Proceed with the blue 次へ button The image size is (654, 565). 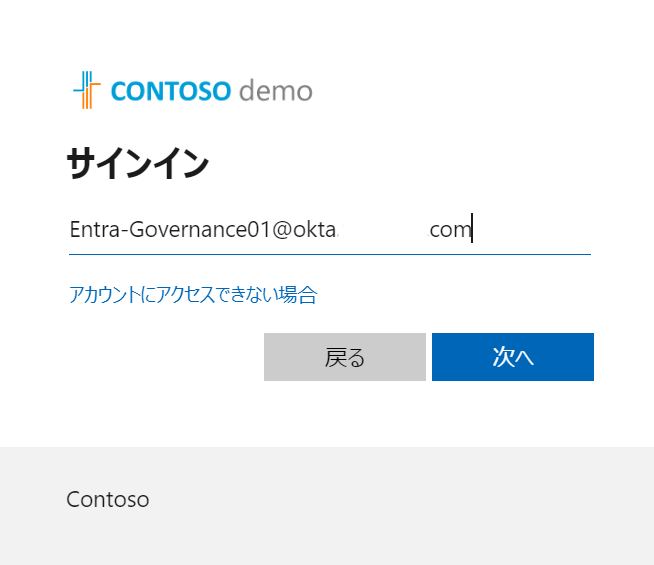pos(513,357)
